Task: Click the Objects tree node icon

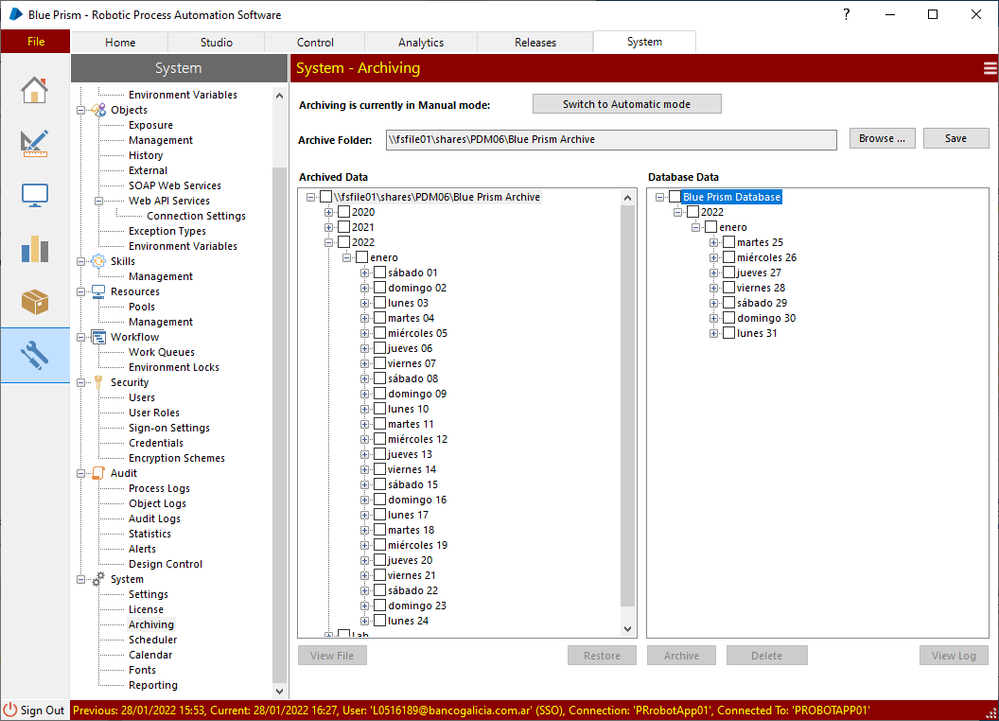Action: pos(98,110)
